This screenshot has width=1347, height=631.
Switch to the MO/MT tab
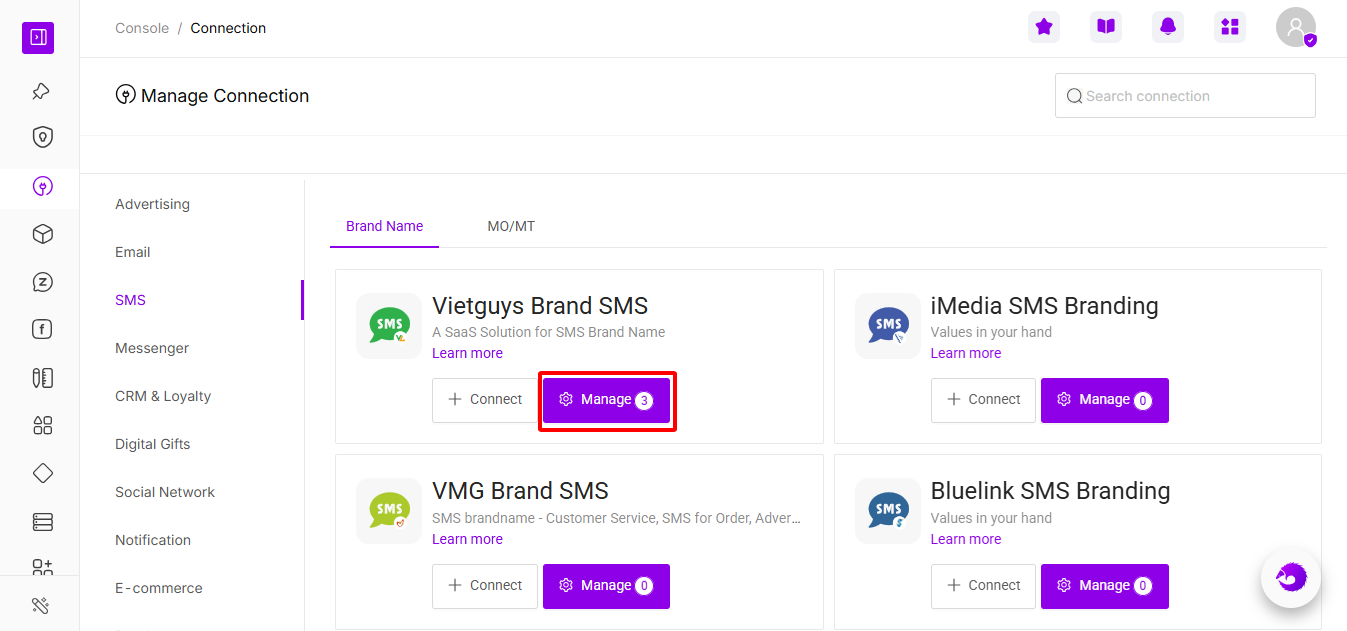511,226
